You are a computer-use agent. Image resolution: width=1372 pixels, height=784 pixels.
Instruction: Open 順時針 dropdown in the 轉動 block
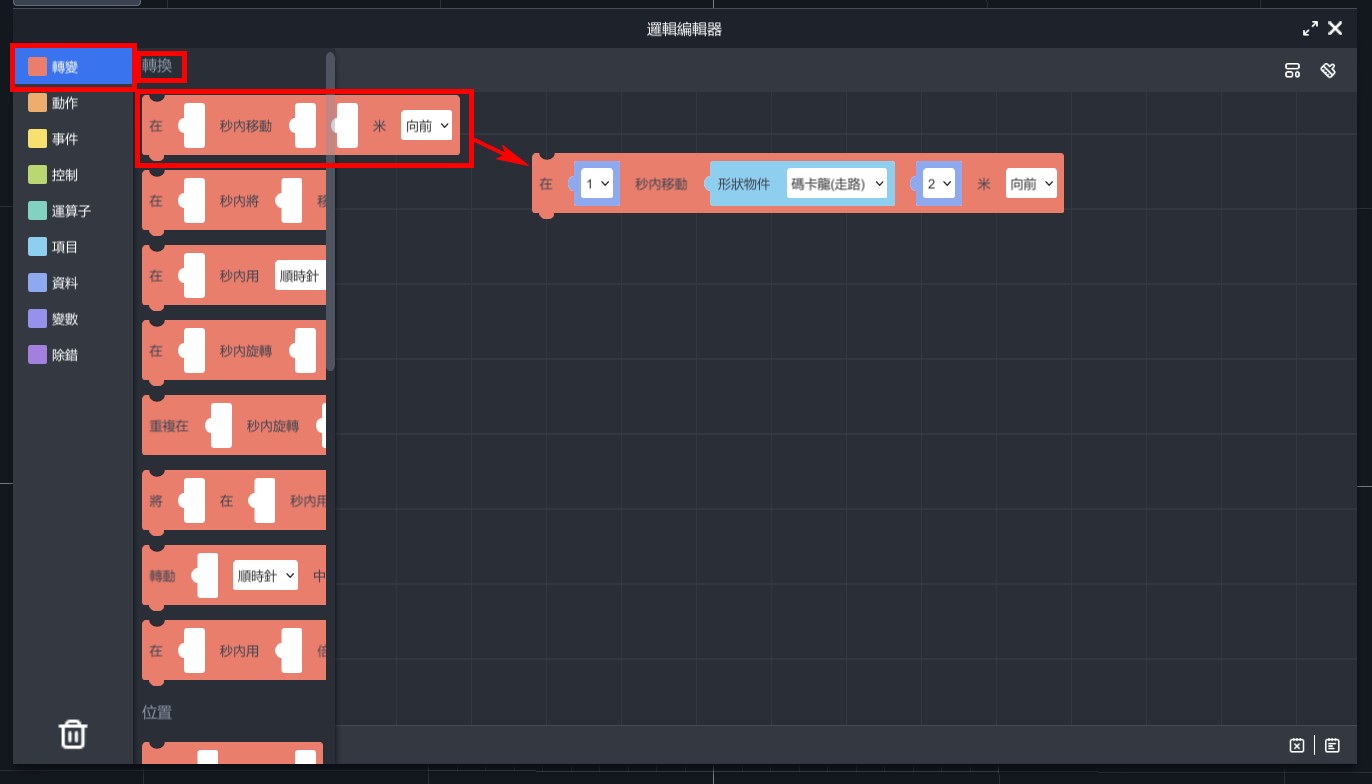[x=265, y=576]
